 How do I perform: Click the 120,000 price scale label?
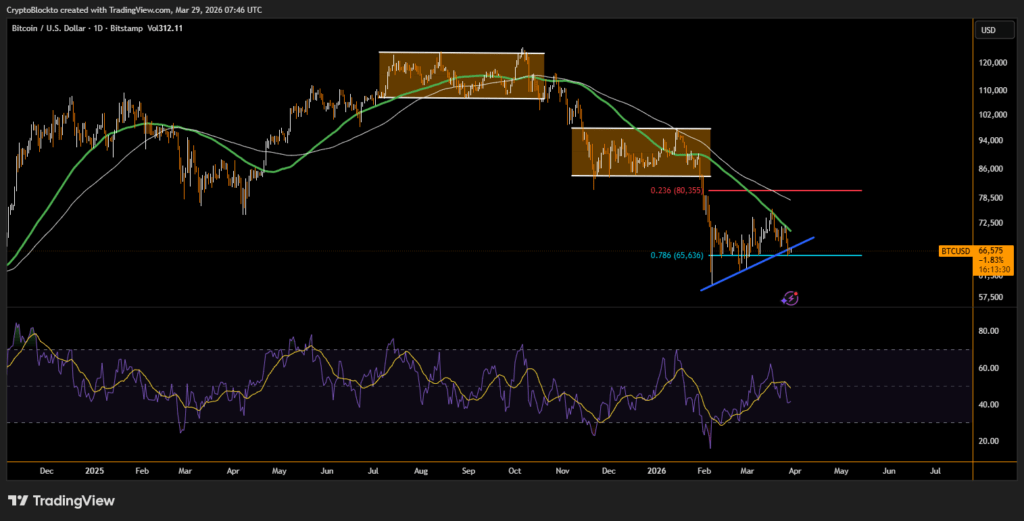pyautogui.click(x=993, y=62)
